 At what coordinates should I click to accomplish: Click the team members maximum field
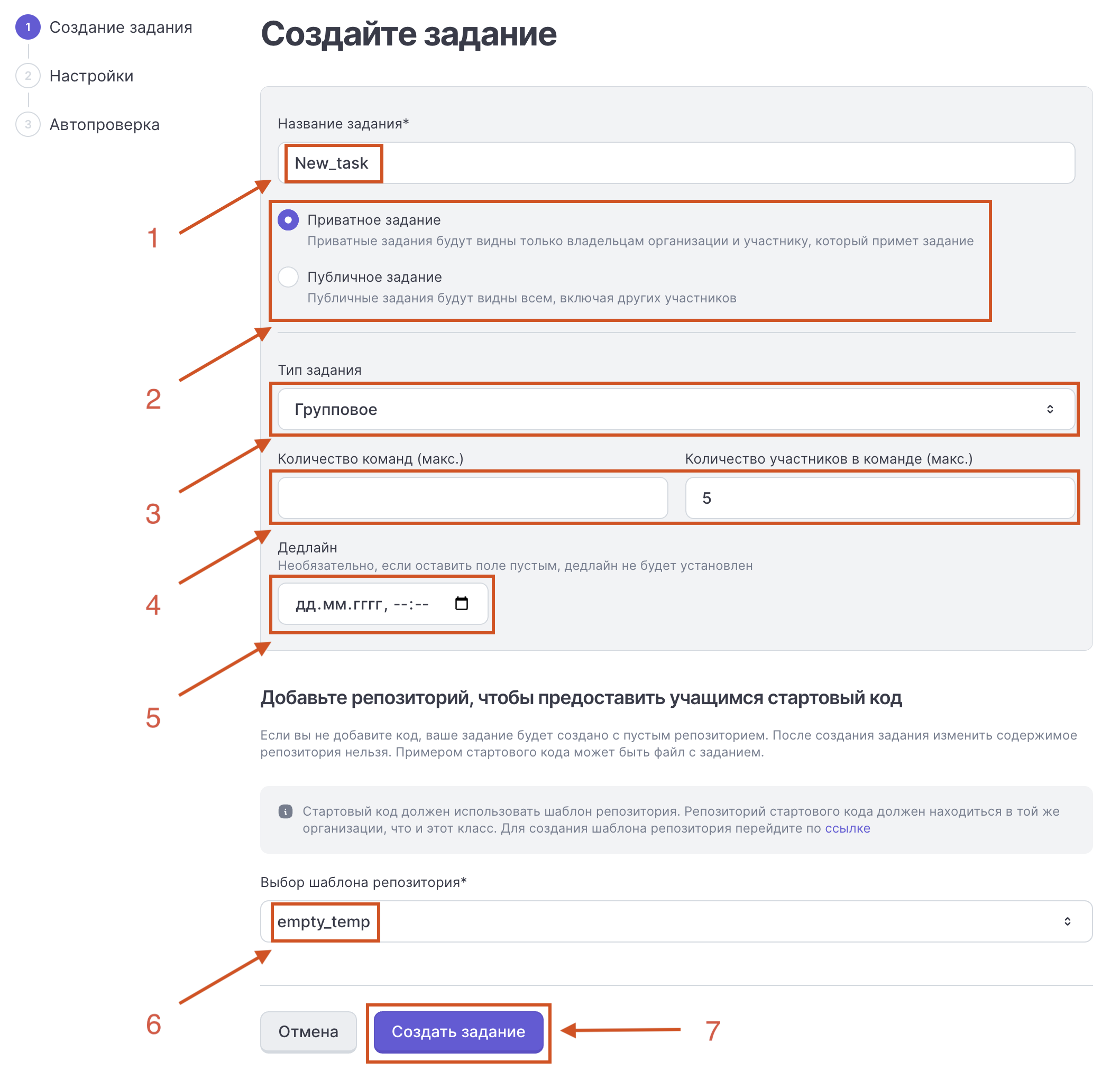[x=879, y=498]
